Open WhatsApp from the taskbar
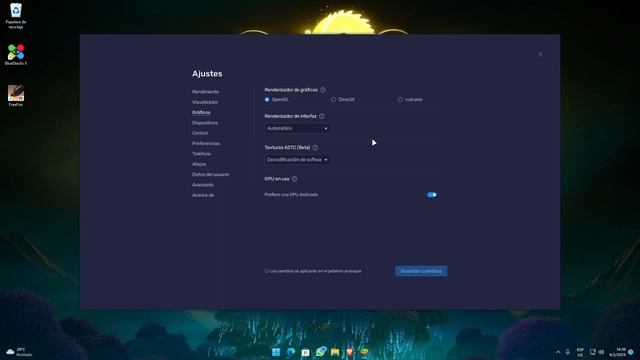Image resolution: width=640 pixels, height=360 pixels. click(x=321, y=351)
